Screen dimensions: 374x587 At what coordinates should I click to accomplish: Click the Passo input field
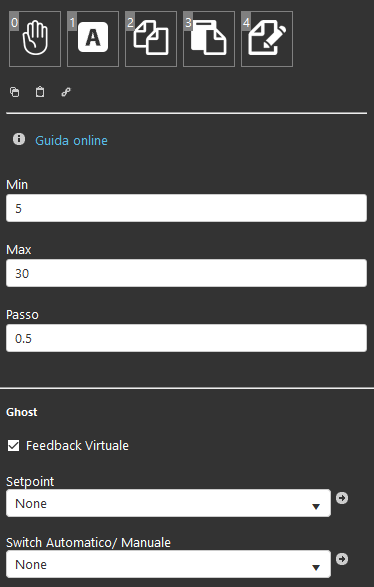coord(186,338)
